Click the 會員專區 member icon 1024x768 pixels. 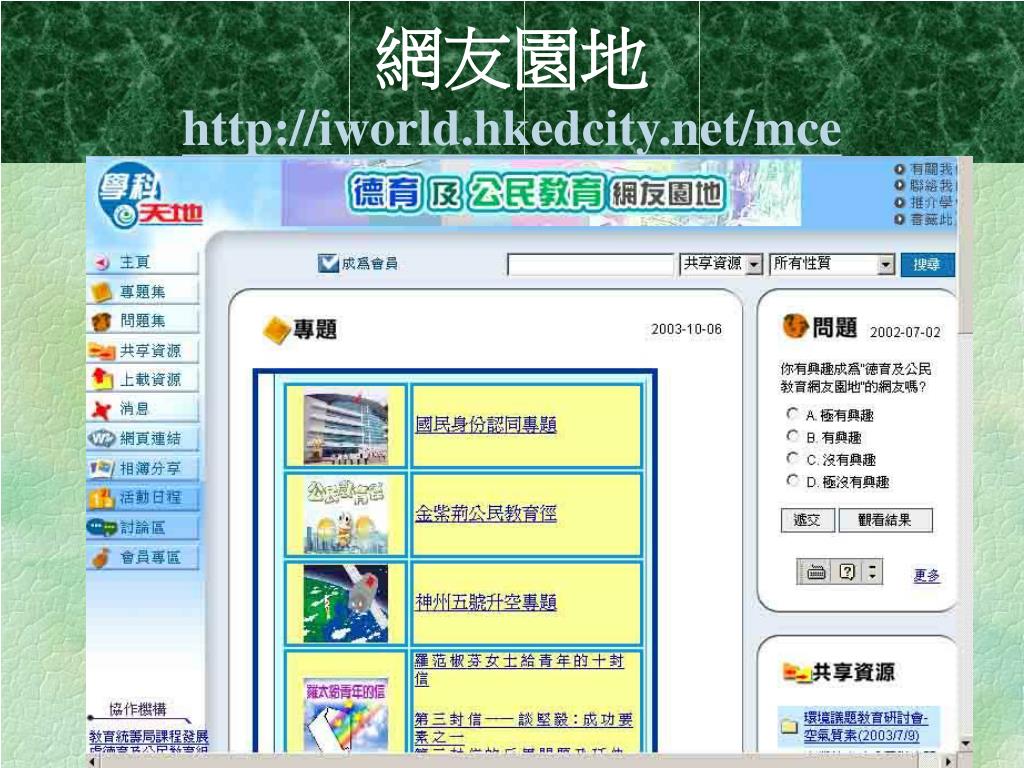pos(101,558)
